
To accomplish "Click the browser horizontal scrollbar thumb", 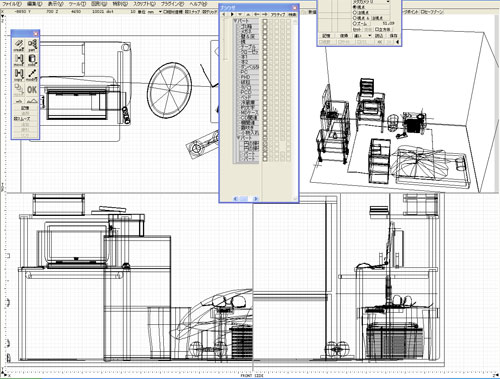I will [x=245, y=199].
